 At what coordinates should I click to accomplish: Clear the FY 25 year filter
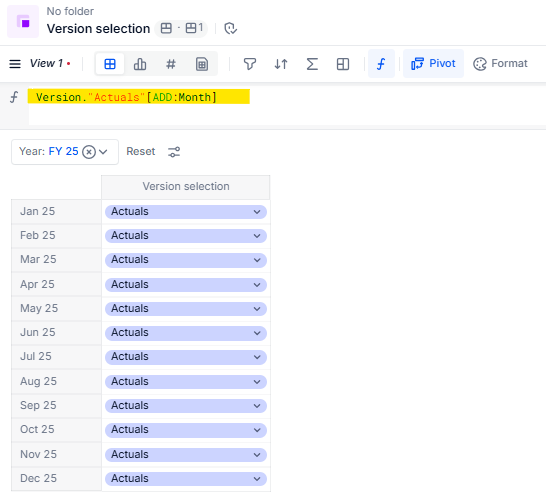click(89, 152)
